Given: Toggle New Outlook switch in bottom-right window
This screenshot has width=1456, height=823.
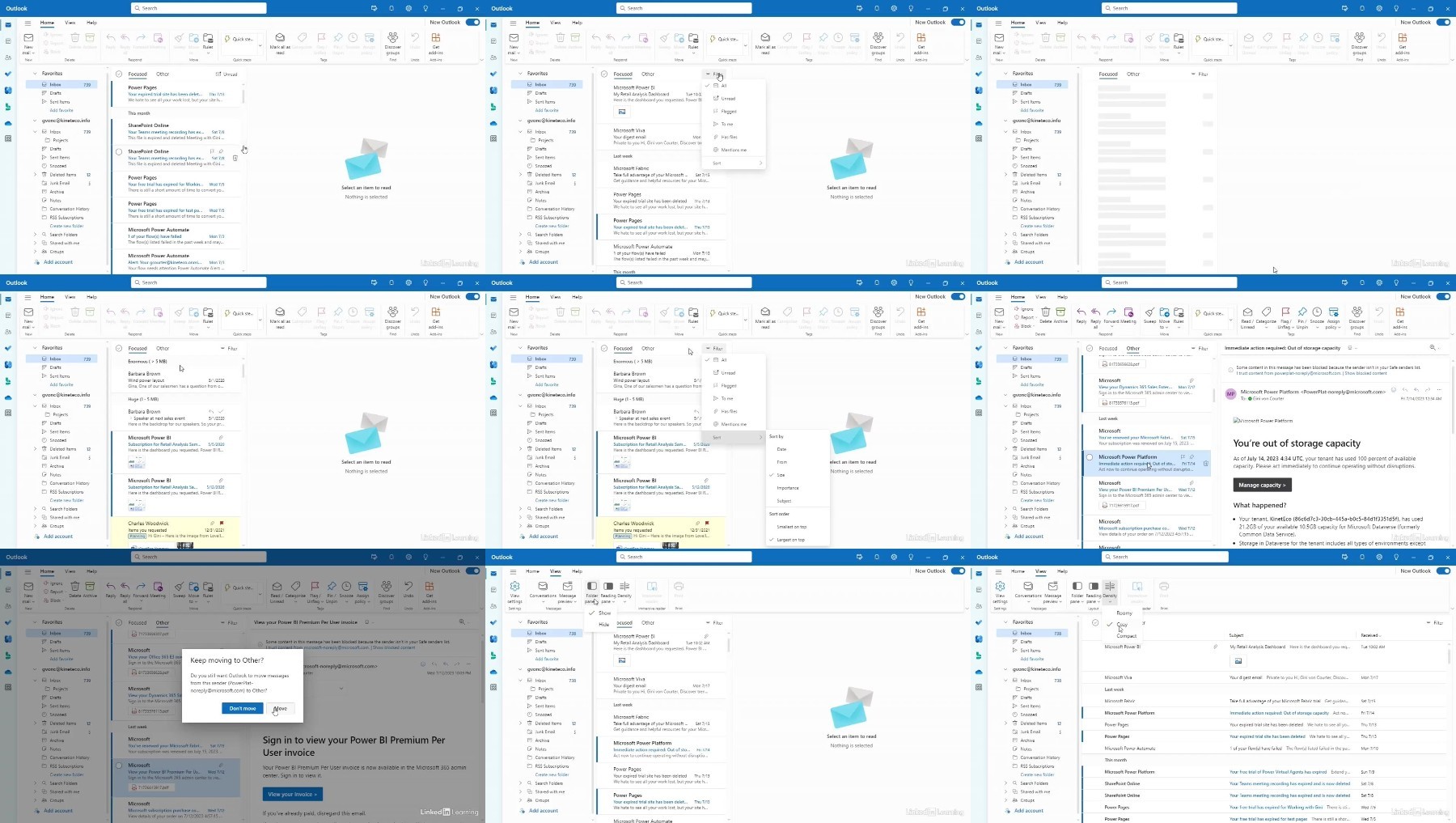Looking at the screenshot, I should pyautogui.click(x=1444, y=571).
